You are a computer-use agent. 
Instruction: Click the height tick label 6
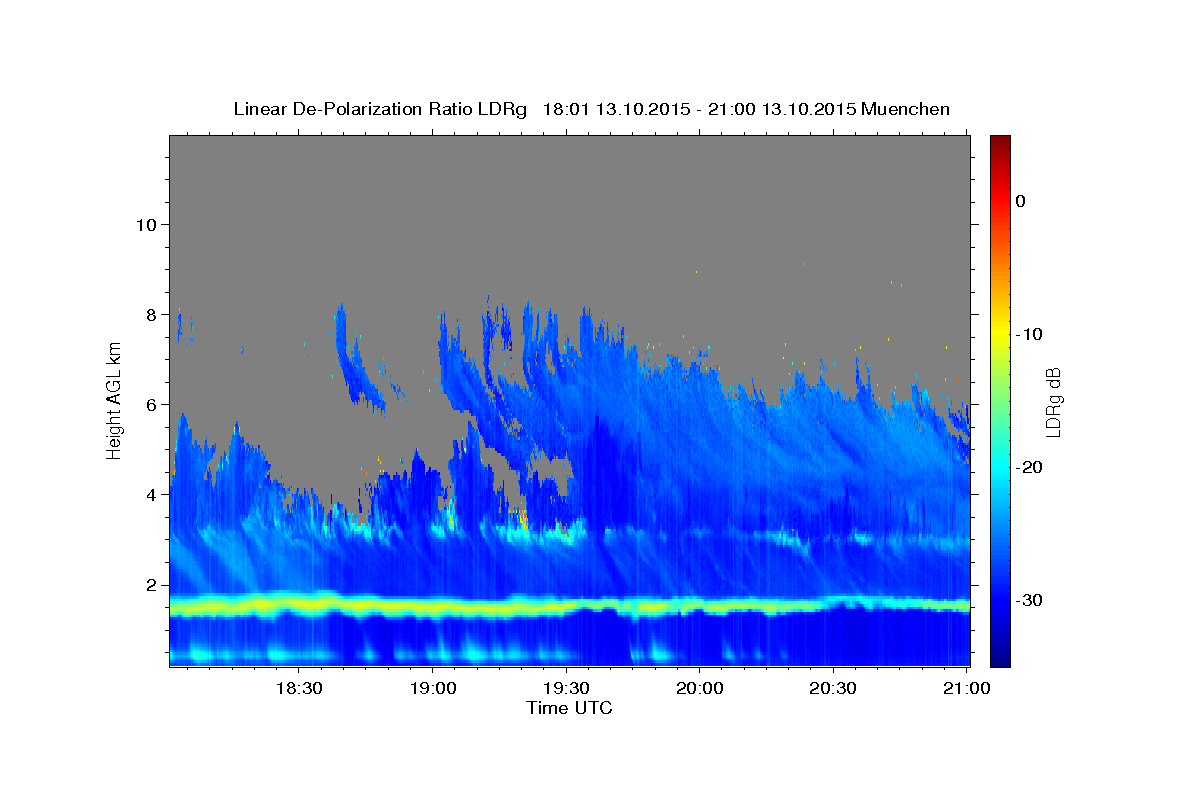[150, 404]
